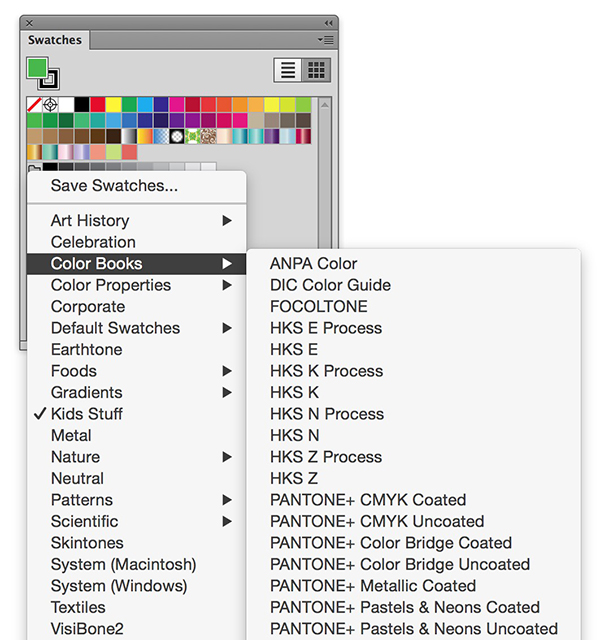The width and height of the screenshot is (600, 640).
Task: Switch to list view of swatches
Action: (x=288, y=70)
